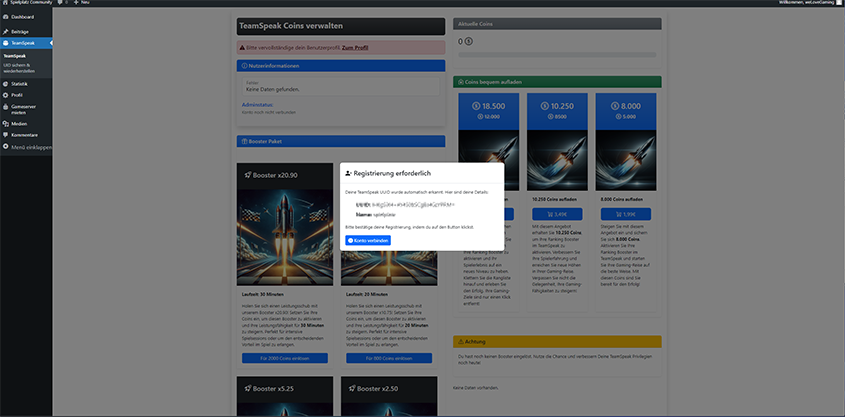The height and width of the screenshot is (417, 845).
Task: Click the coin icon in Coins bequem aufladen header
Action: (x=461, y=82)
